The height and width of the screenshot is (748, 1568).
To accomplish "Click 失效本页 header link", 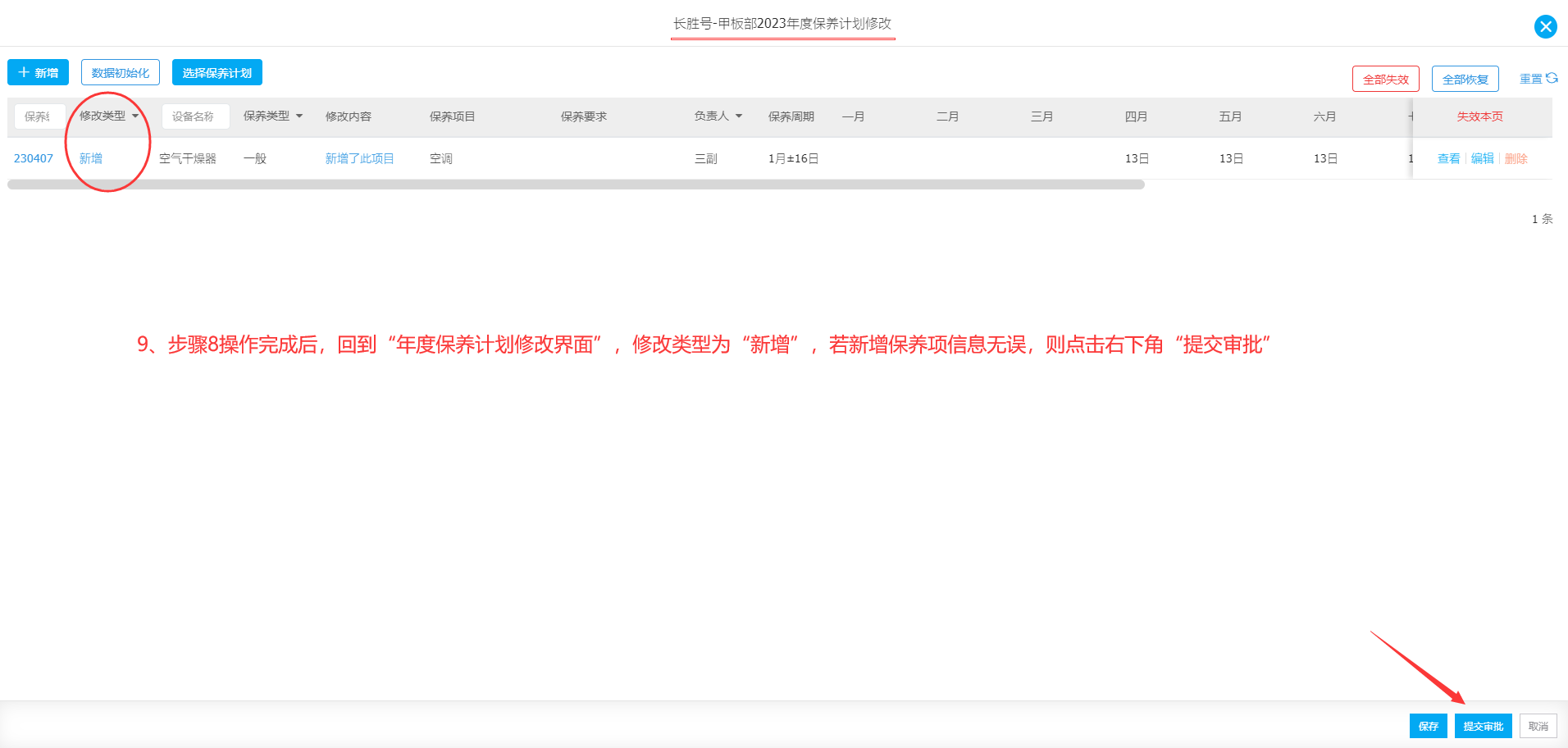I will point(1479,116).
